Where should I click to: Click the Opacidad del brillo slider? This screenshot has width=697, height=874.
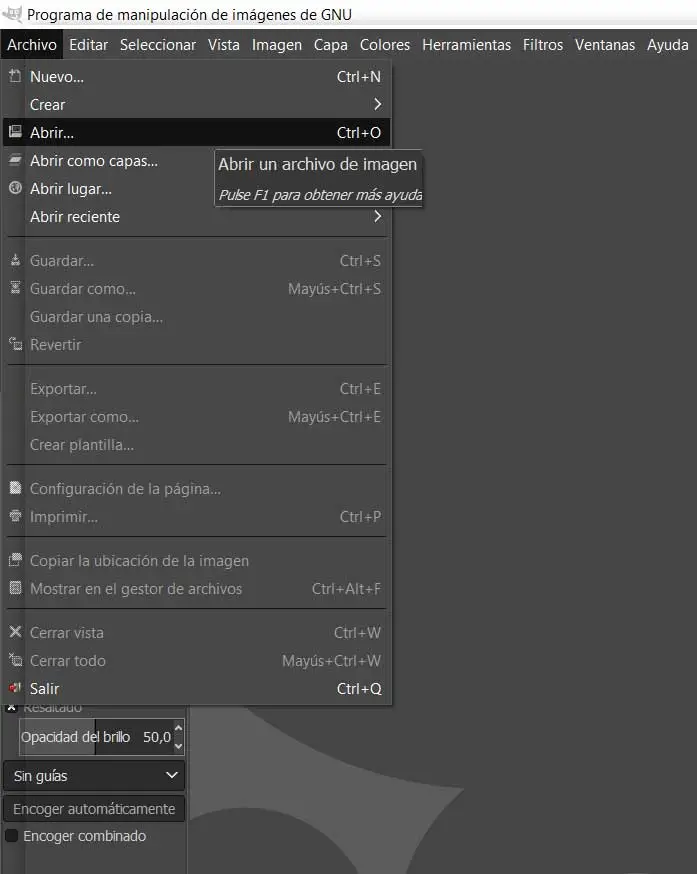click(x=96, y=737)
